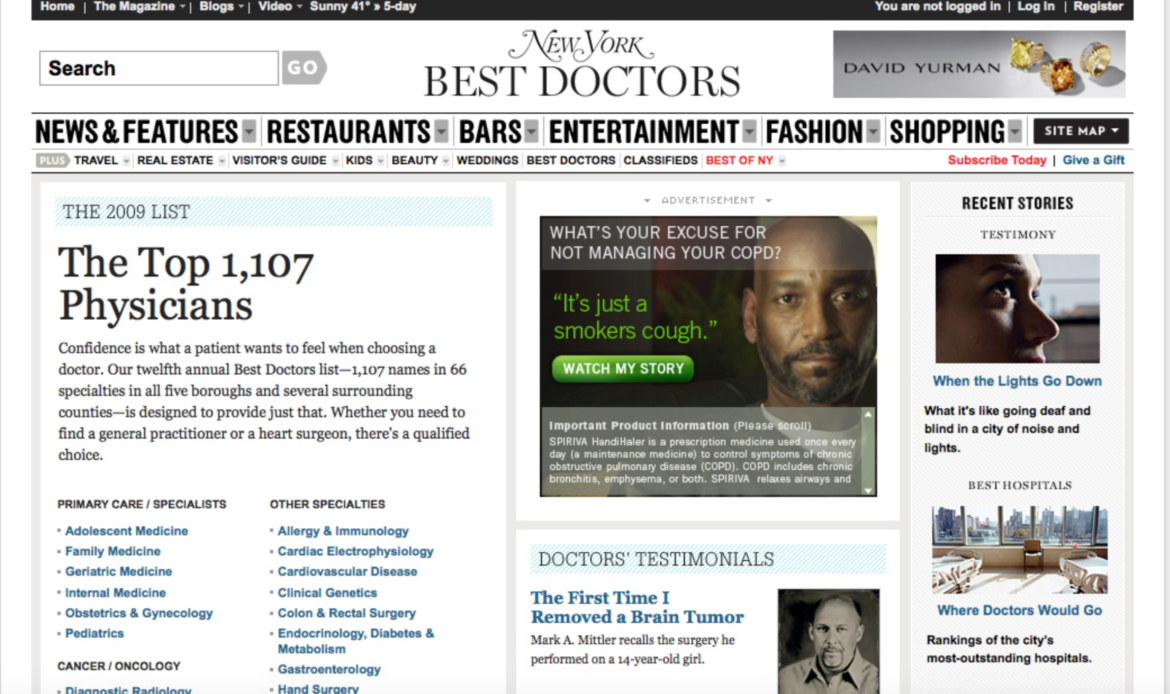Expand the News & Features dropdown arrow
This screenshot has width=1170, height=694.
pos(249,132)
